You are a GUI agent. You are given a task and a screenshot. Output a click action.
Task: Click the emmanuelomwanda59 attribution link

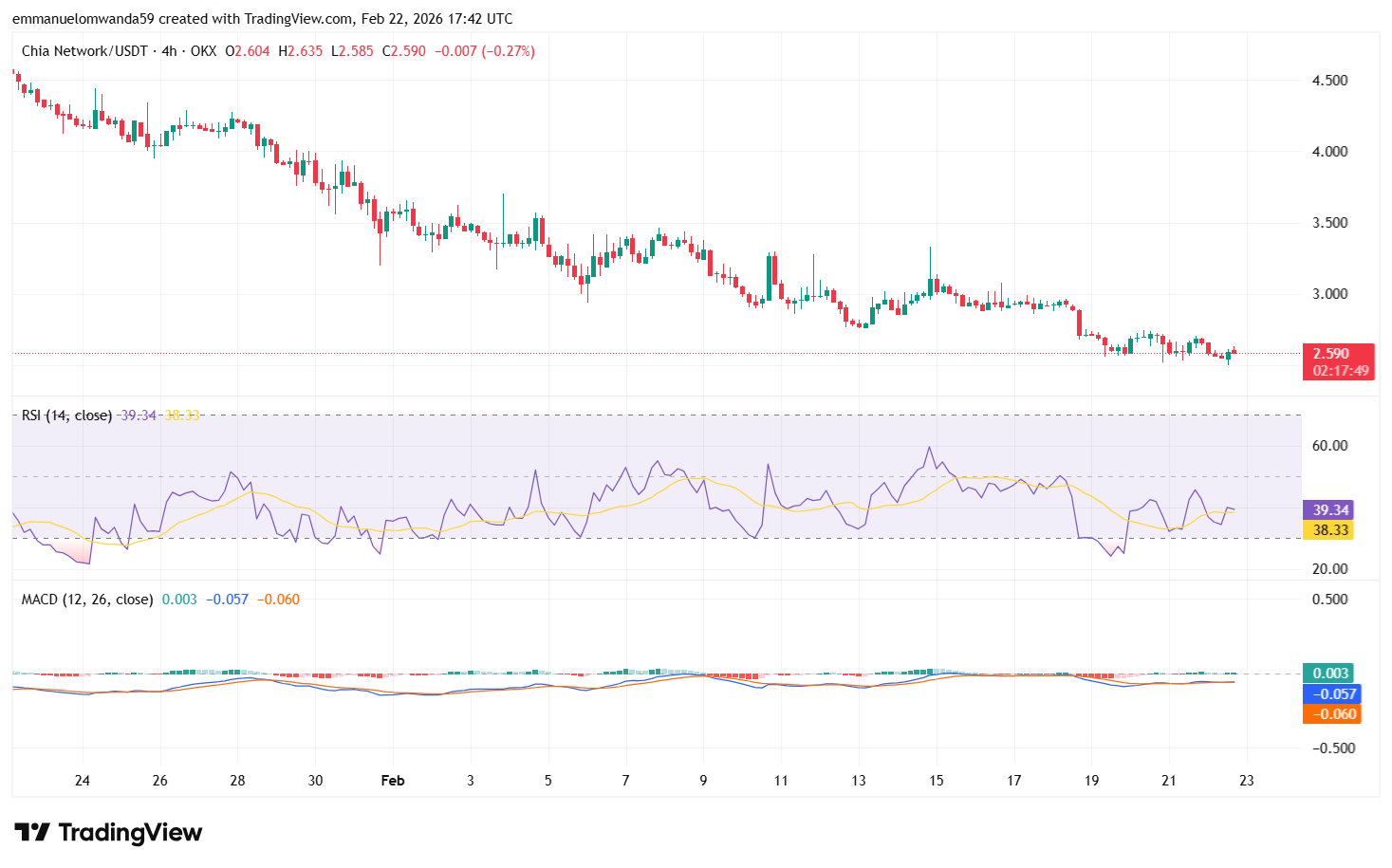(81, 18)
